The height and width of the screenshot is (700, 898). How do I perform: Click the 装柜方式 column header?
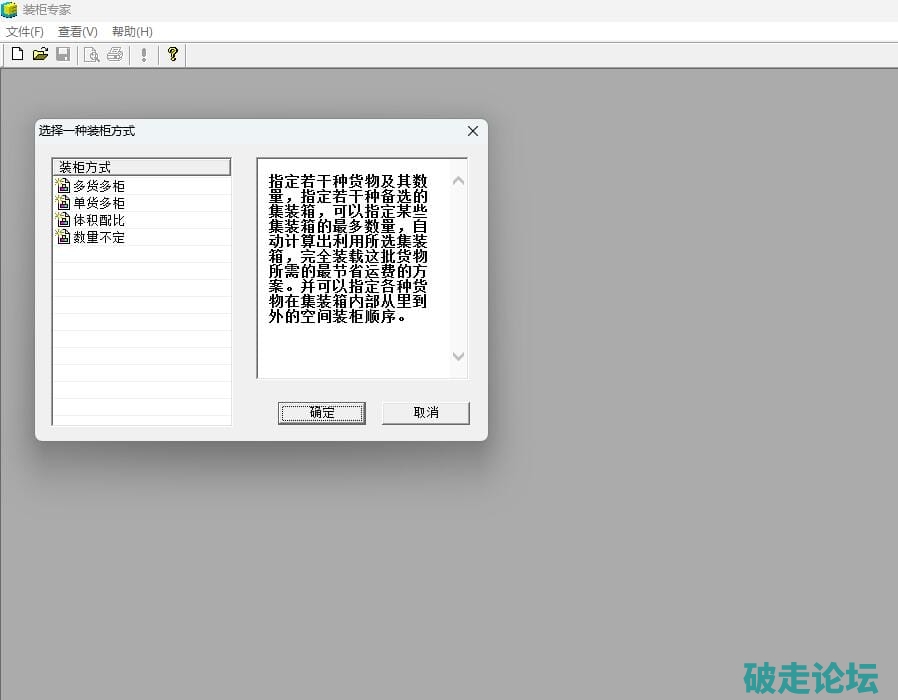click(141, 167)
